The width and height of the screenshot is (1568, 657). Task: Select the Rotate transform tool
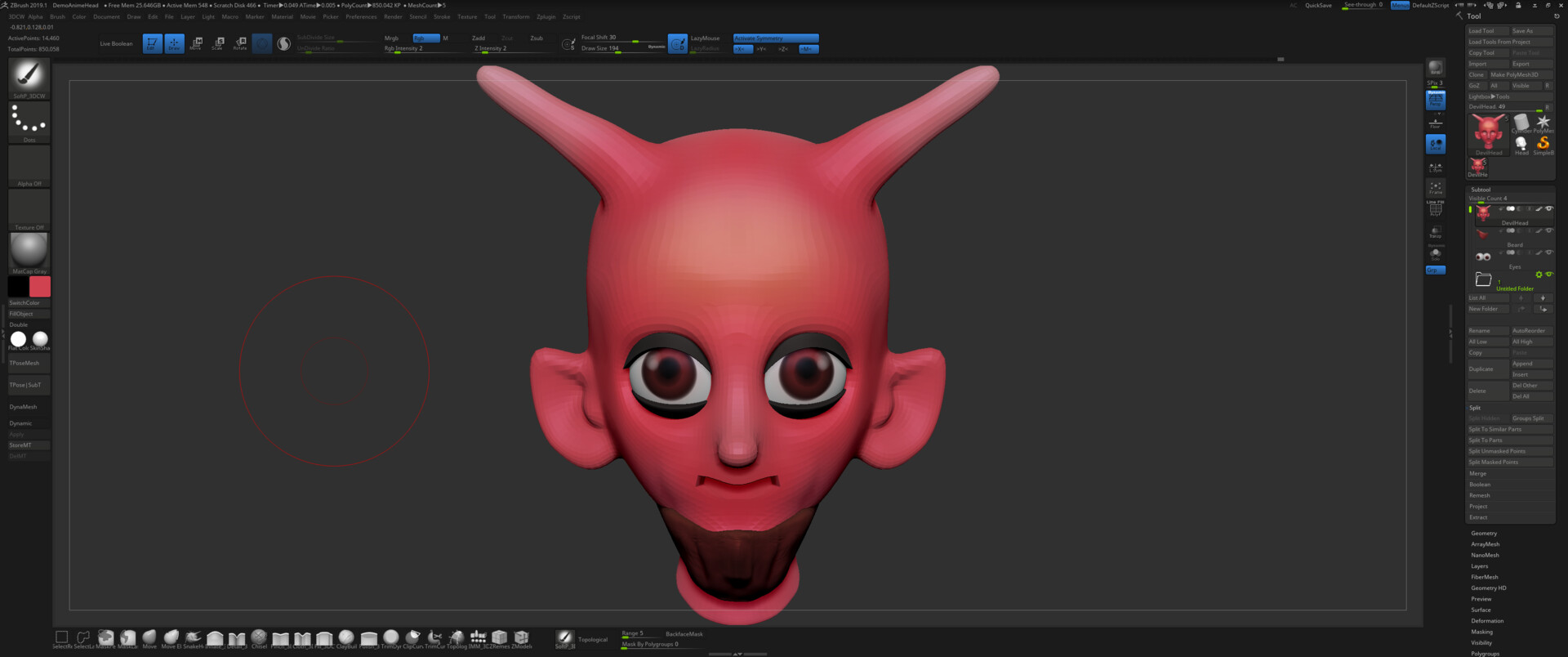[240, 43]
